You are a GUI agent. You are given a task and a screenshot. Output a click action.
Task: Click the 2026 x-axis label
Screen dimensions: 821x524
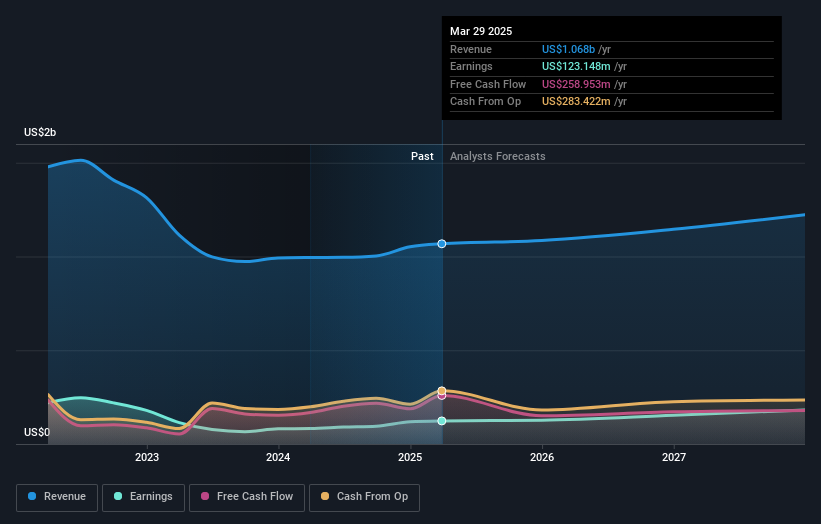coord(542,457)
